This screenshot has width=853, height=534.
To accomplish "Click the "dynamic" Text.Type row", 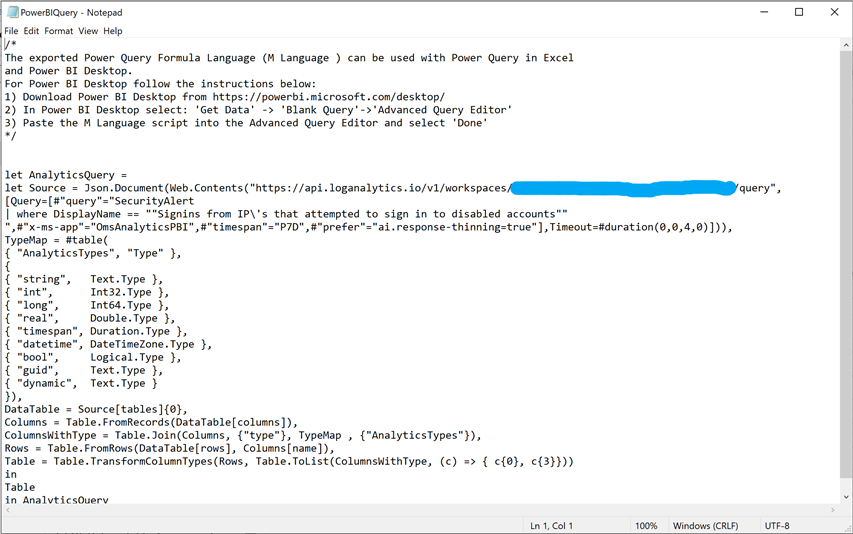I will tap(81, 384).
